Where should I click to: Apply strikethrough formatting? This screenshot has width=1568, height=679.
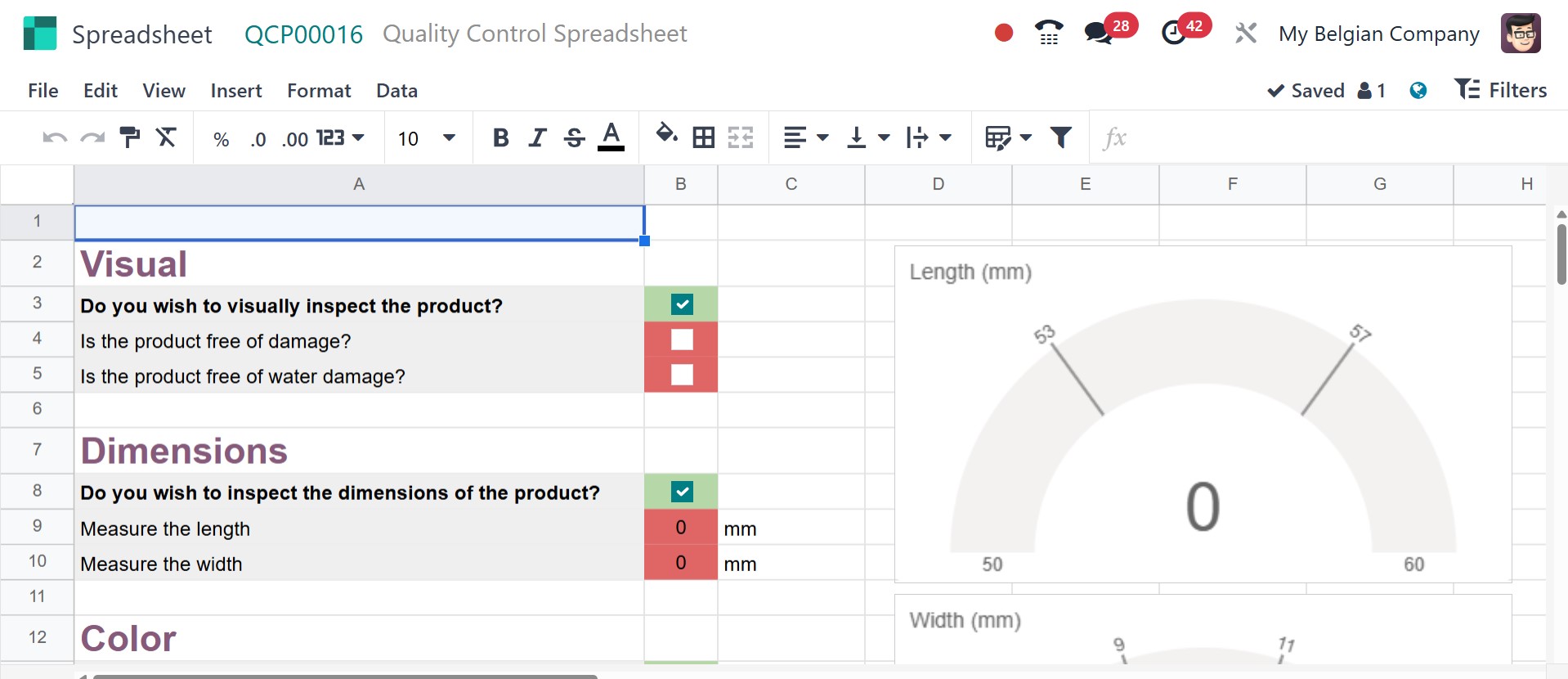pyautogui.click(x=574, y=137)
